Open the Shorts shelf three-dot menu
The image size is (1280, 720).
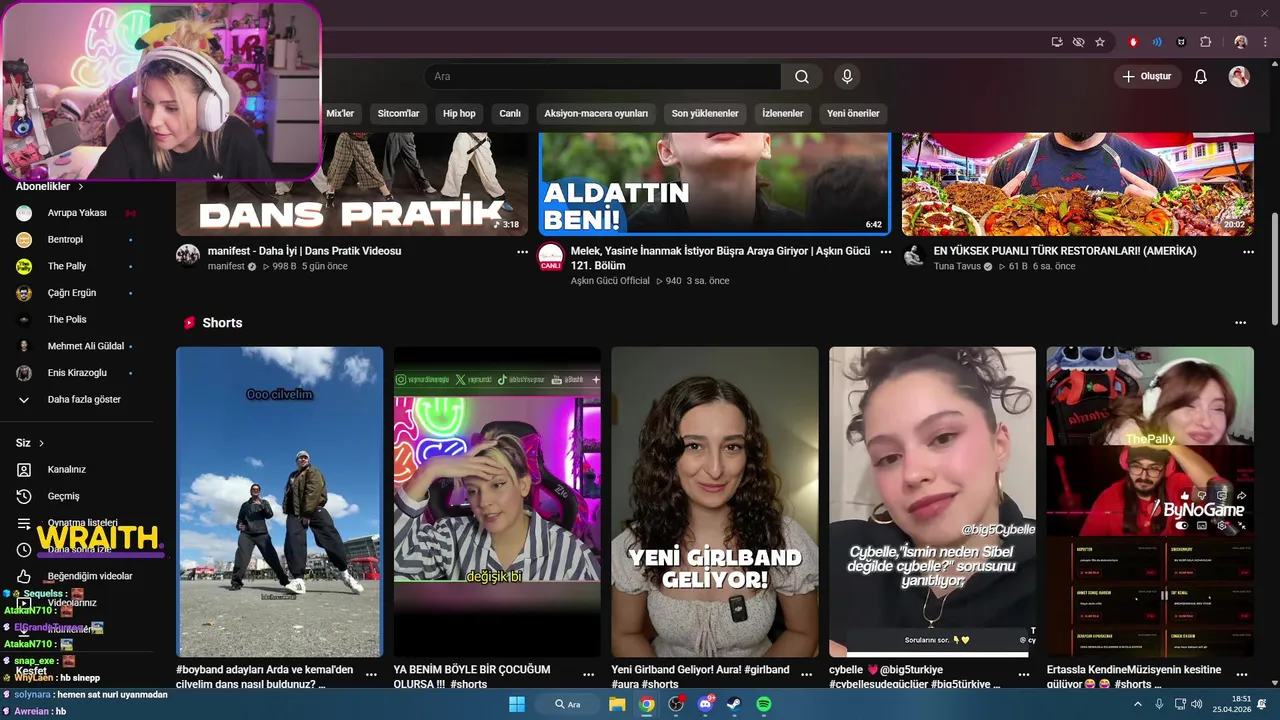(x=1240, y=323)
